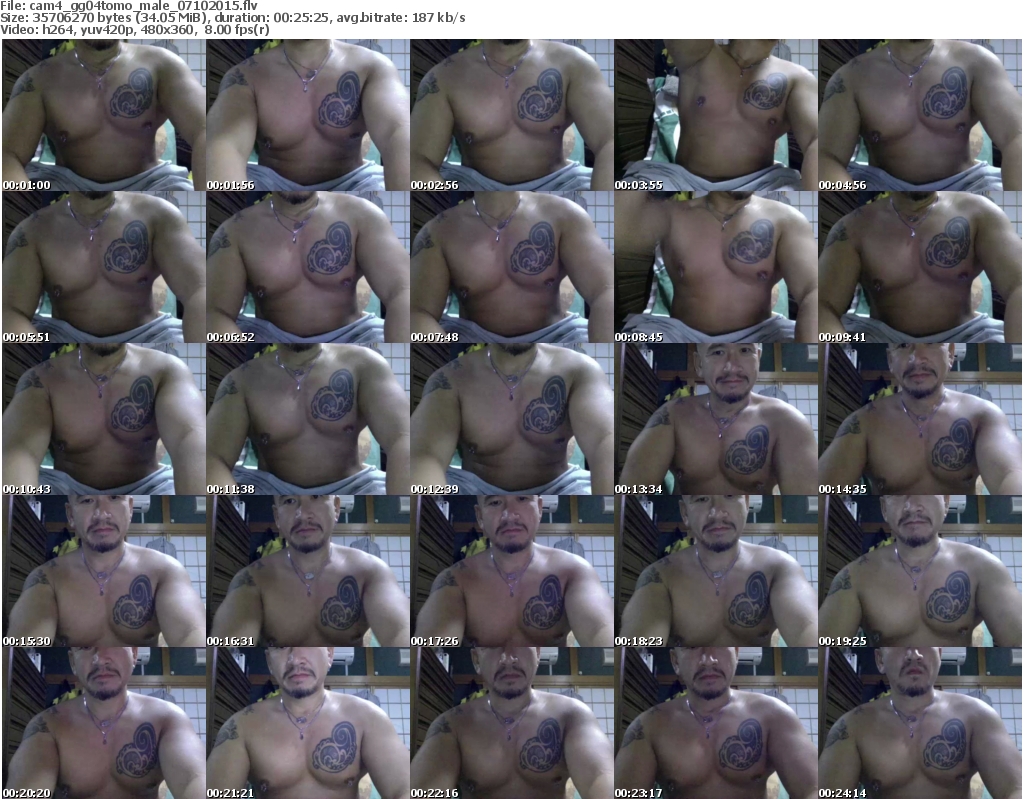Pick the frame stamped 00:10:43
Image resolution: width=1024 pixels, height=799 pixels.
click(104, 419)
